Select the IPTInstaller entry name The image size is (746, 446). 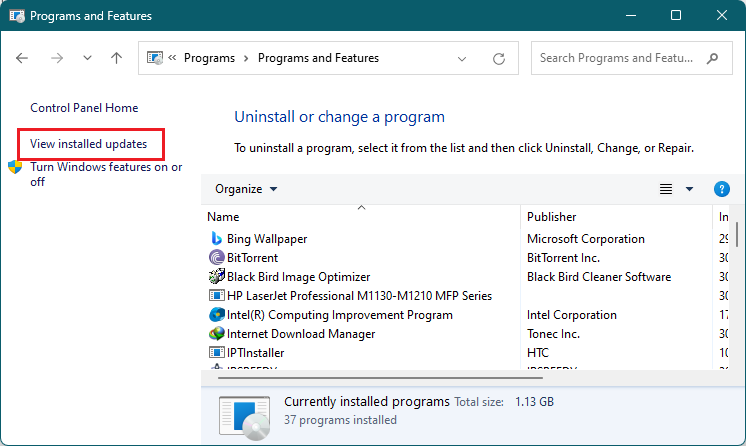(255, 353)
